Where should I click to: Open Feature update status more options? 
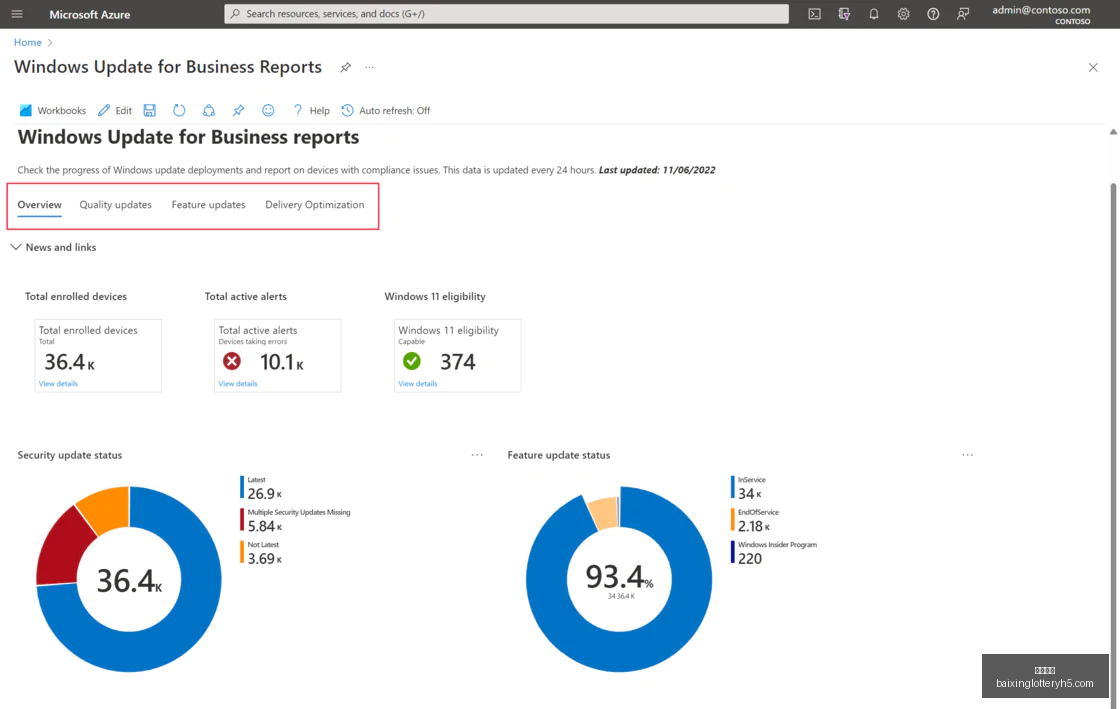(x=967, y=455)
